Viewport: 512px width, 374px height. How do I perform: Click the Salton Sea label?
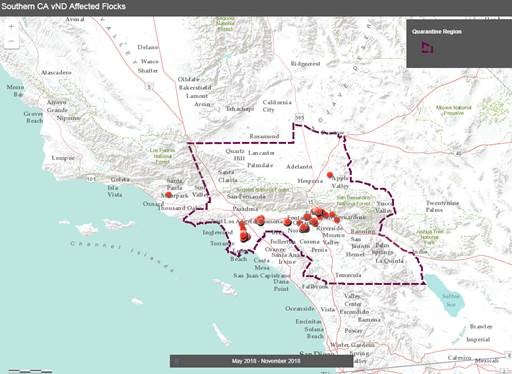[451, 300]
